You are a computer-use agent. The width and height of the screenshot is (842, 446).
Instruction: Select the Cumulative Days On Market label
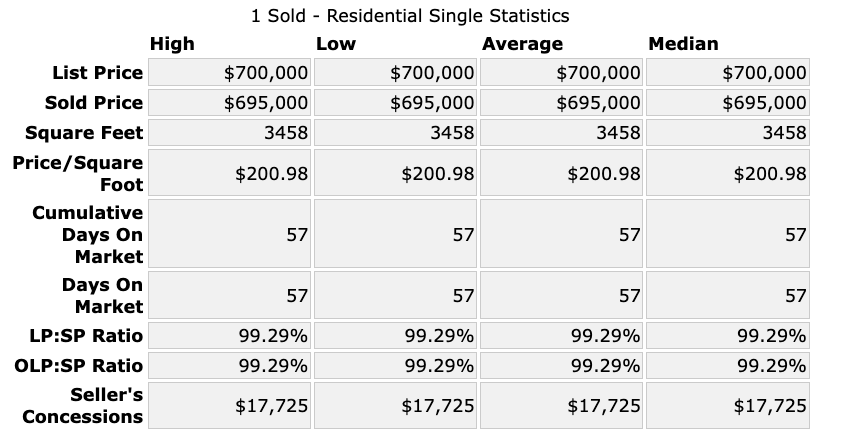click(x=88, y=234)
